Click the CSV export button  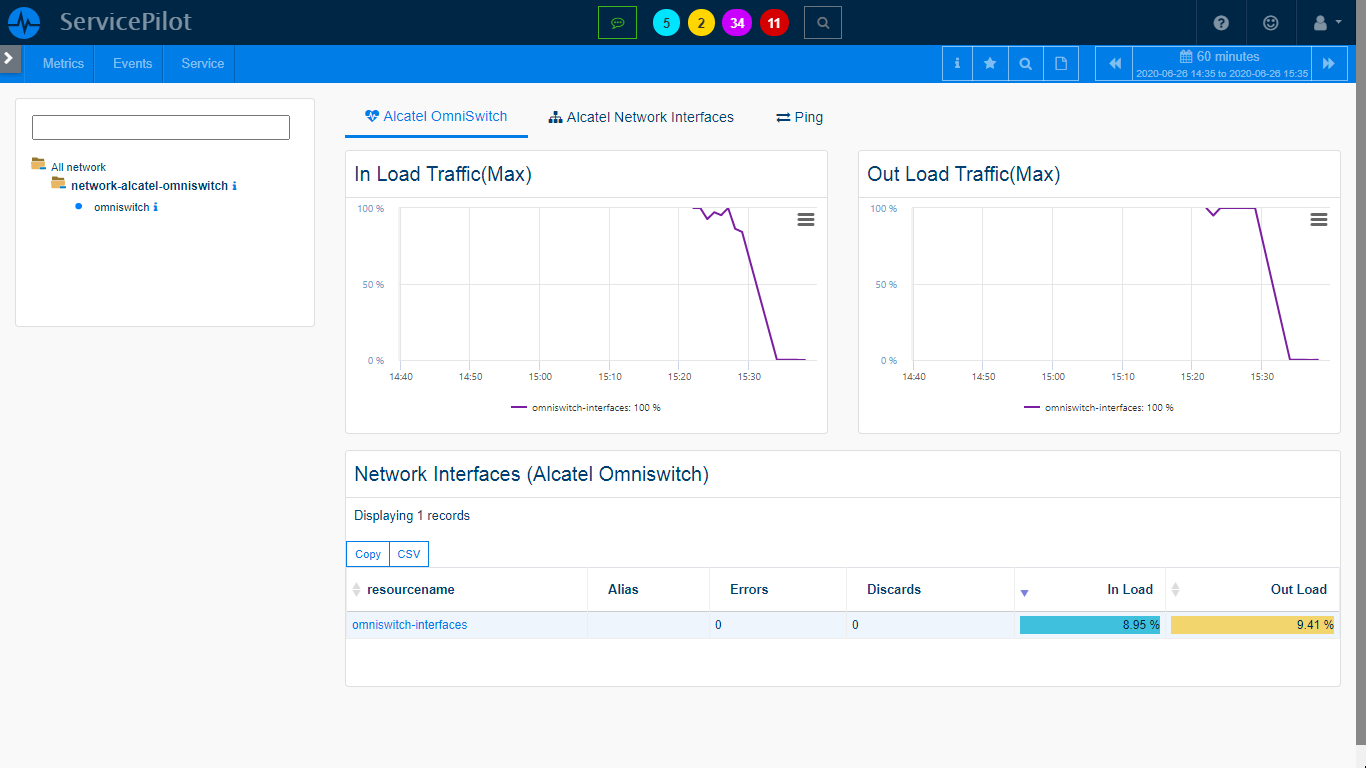coord(408,554)
